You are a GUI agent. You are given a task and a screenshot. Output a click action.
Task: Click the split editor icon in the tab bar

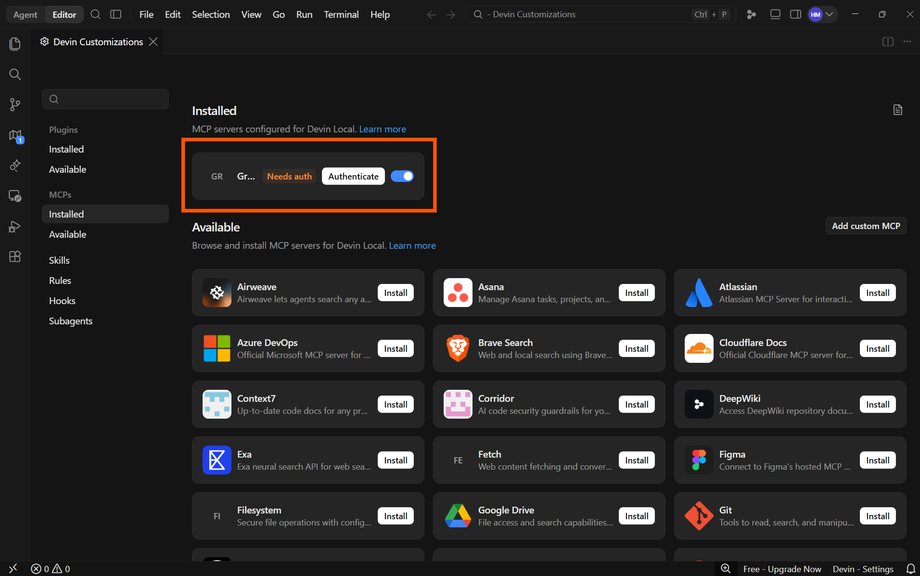[888, 42]
